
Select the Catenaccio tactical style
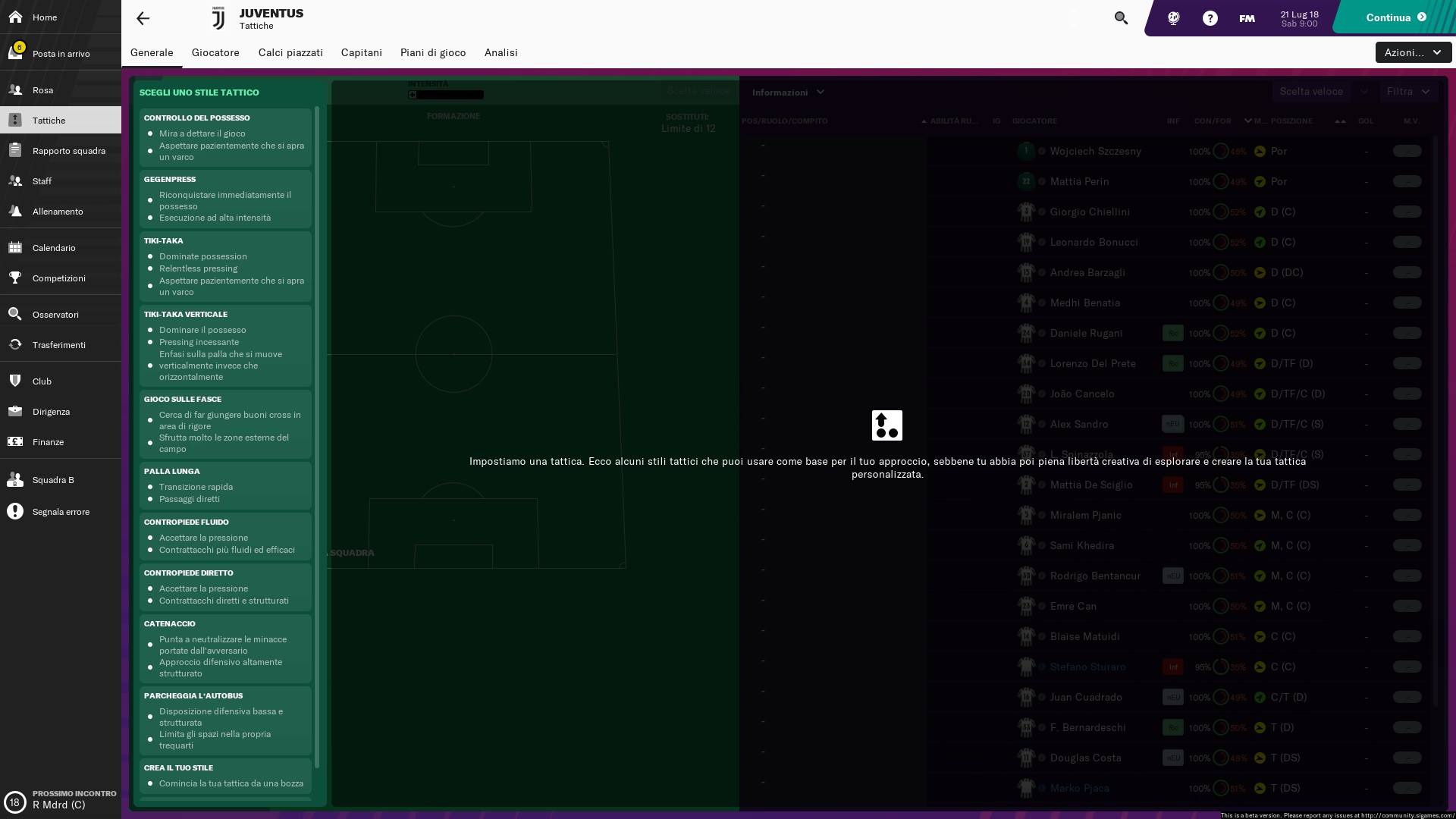[x=225, y=648]
